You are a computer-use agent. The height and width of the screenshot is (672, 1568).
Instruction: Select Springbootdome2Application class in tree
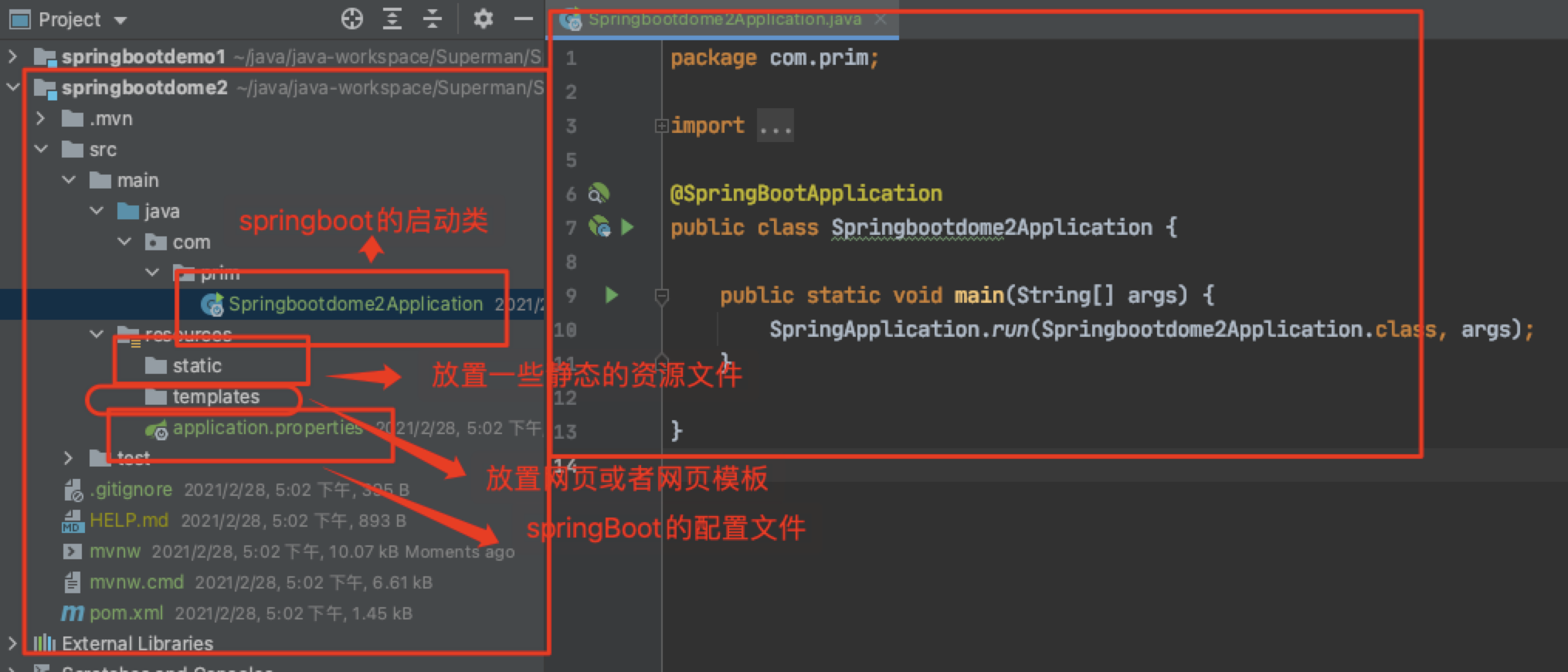click(x=355, y=304)
